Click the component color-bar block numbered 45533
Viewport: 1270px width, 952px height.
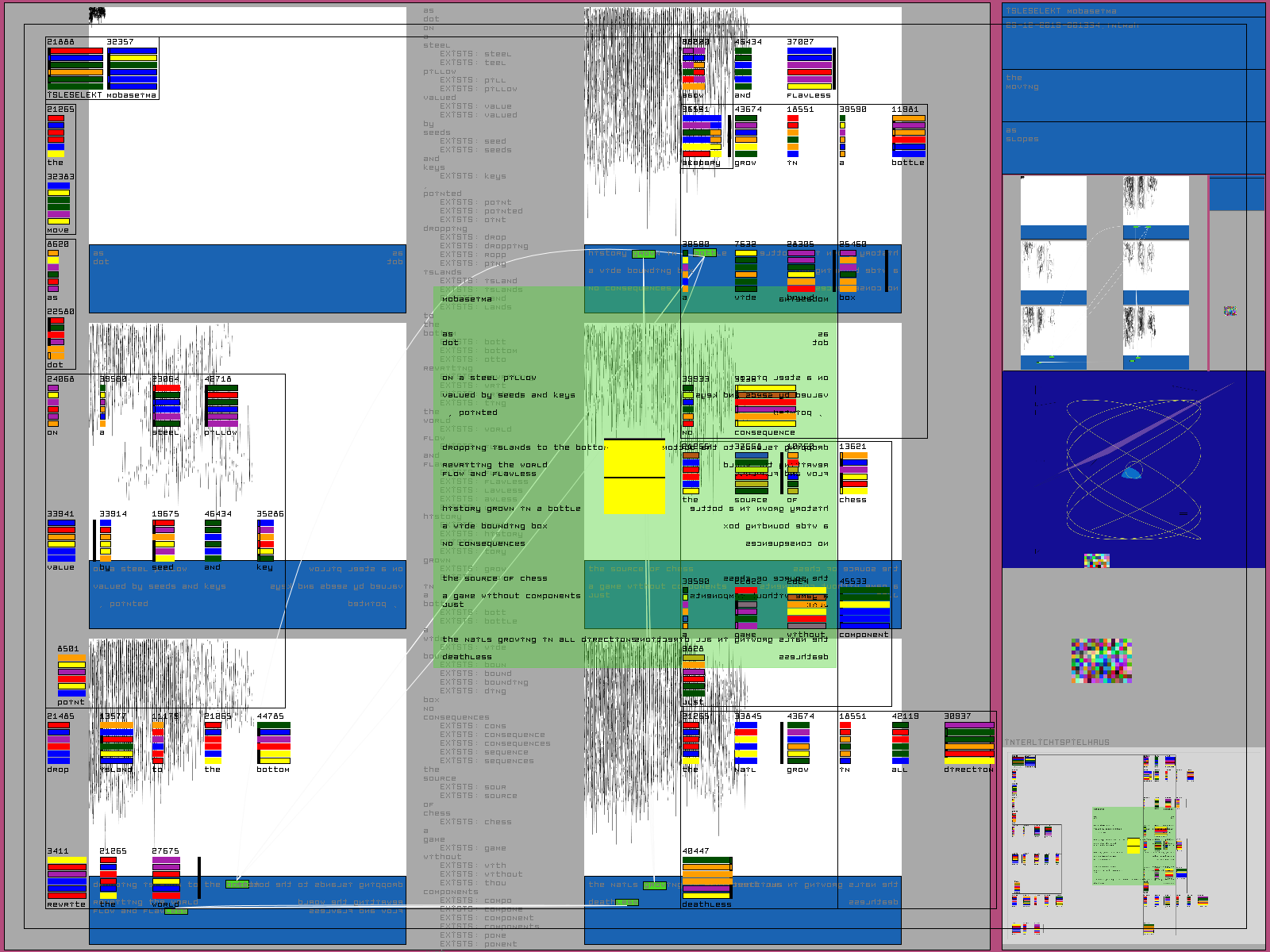(x=864, y=608)
